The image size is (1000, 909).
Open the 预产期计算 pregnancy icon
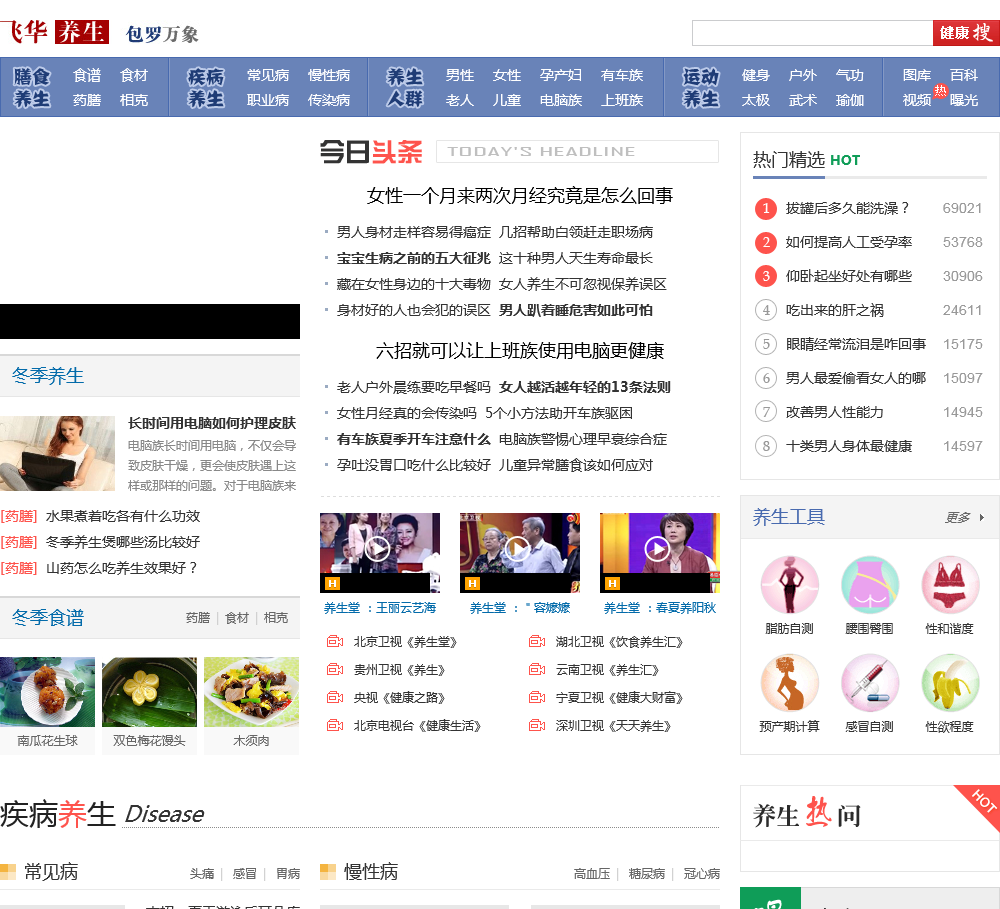coord(789,683)
